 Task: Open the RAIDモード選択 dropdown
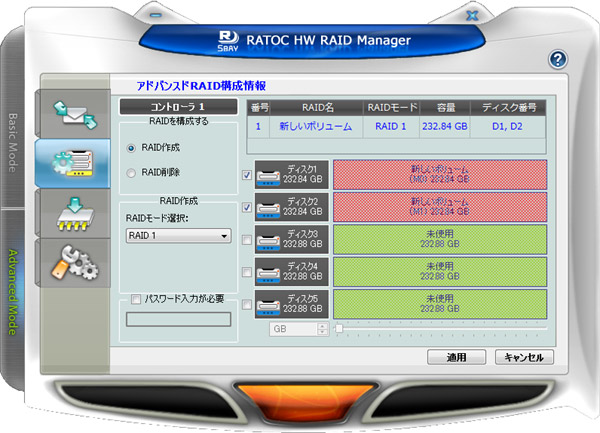(x=178, y=236)
